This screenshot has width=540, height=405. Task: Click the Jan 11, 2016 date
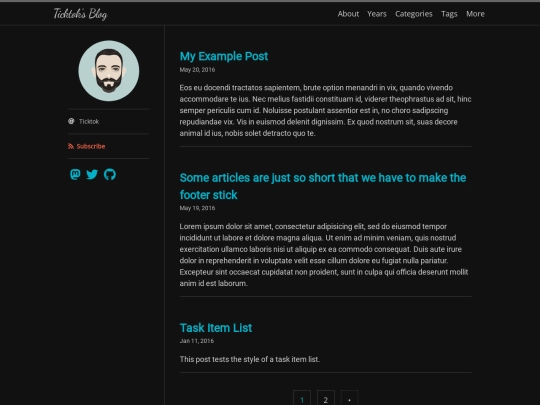197,341
